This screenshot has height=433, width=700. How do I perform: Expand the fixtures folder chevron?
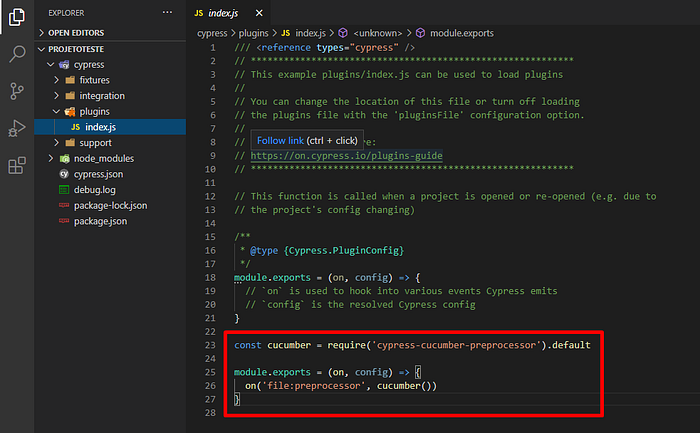coord(56,80)
